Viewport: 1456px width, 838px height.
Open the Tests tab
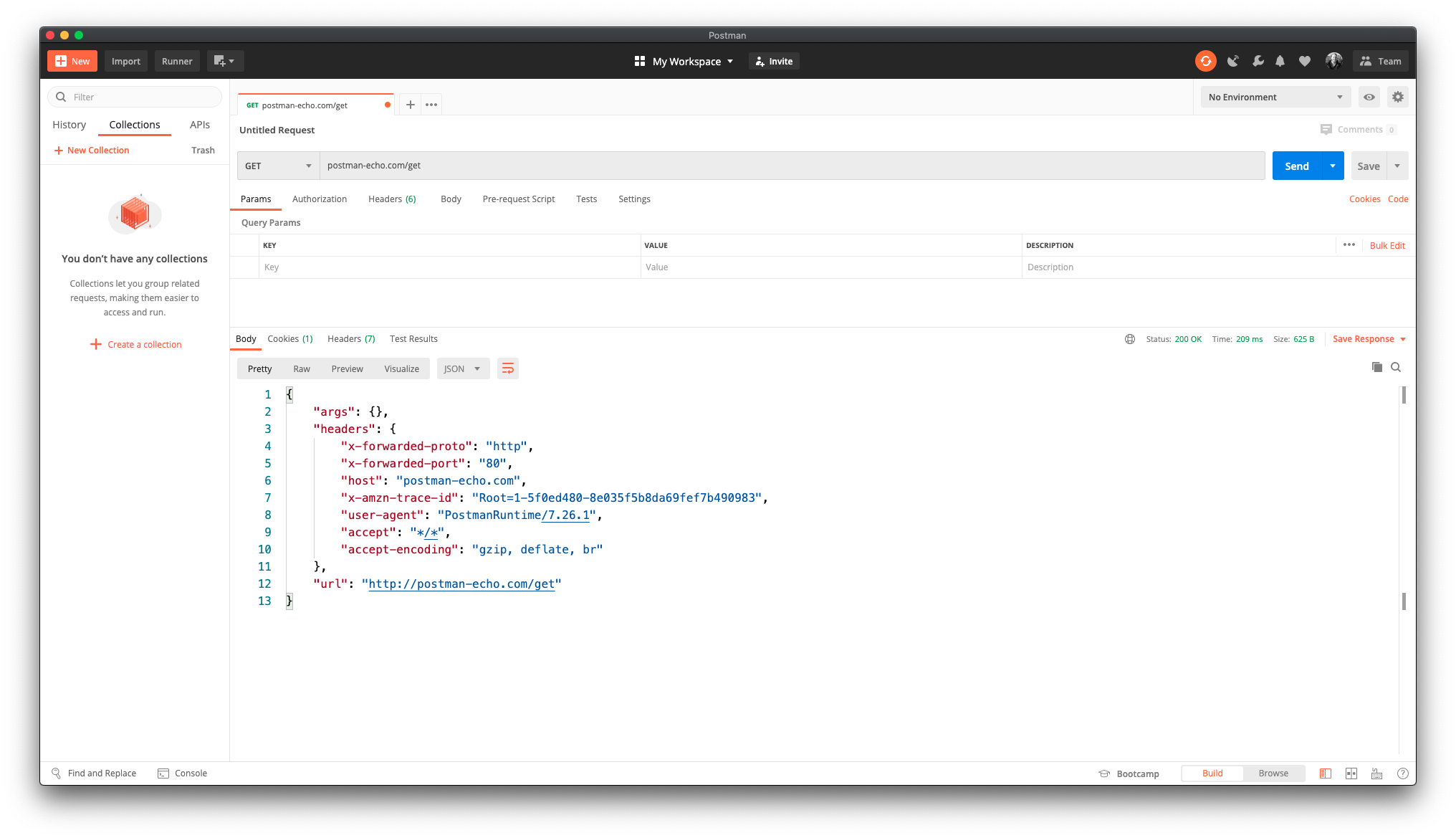[586, 199]
